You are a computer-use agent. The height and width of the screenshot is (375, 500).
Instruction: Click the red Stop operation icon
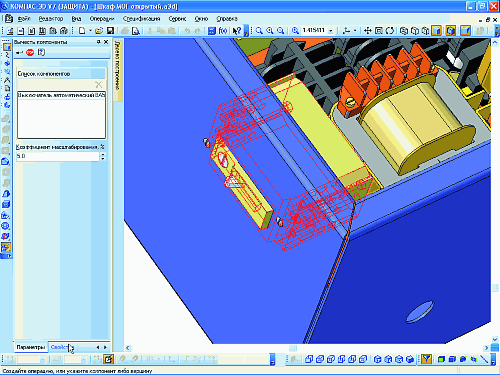pyautogui.click(x=30, y=52)
